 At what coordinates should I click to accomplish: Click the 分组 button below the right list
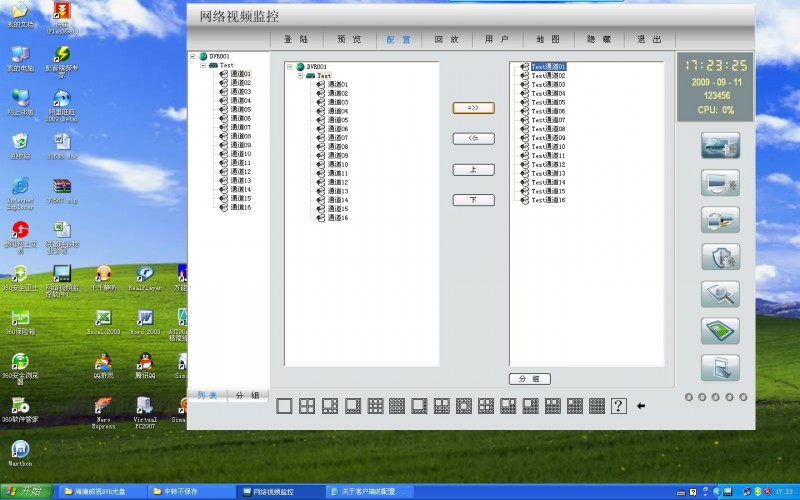coord(530,379)
